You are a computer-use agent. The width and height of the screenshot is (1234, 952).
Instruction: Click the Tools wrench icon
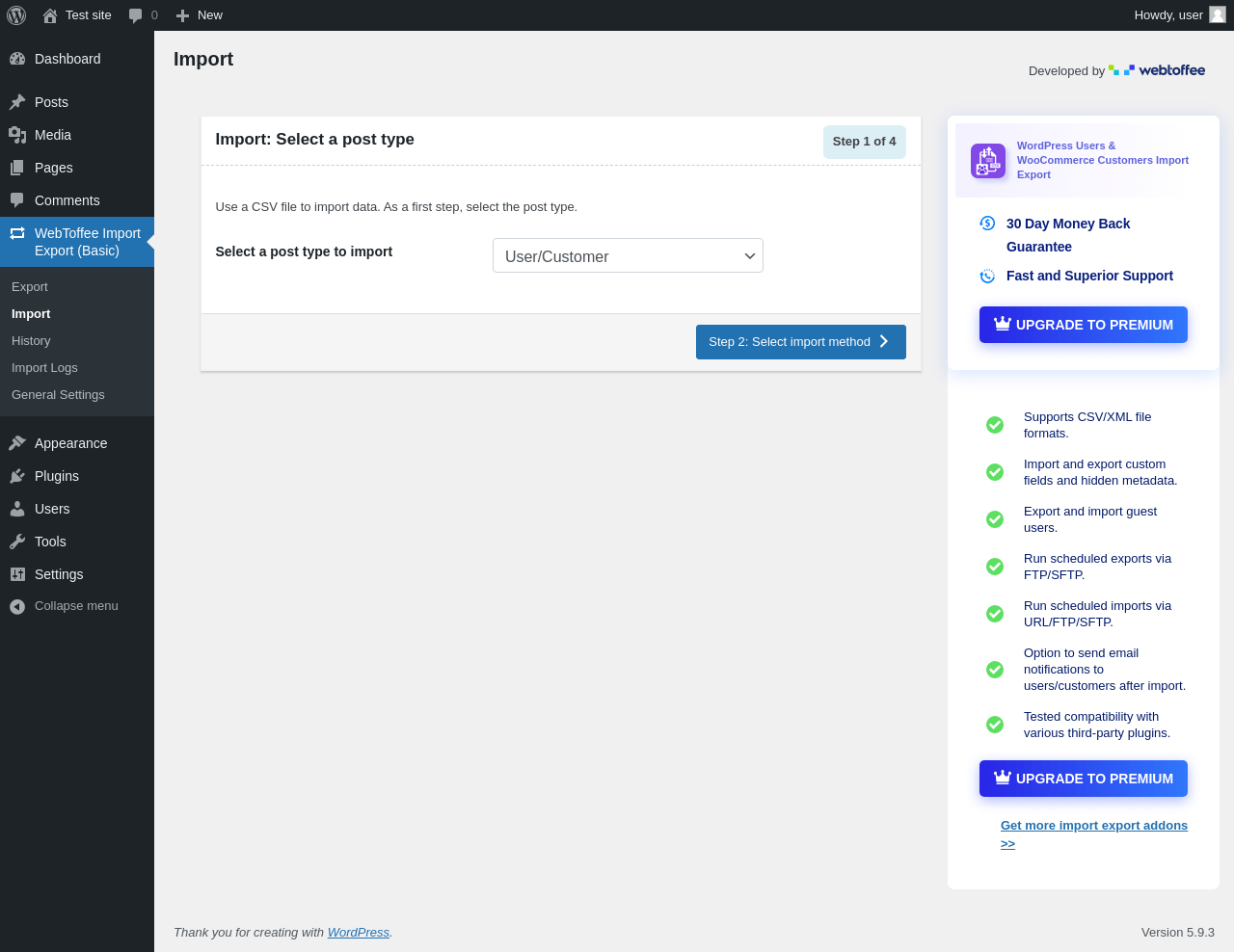(x=17, y=542)
